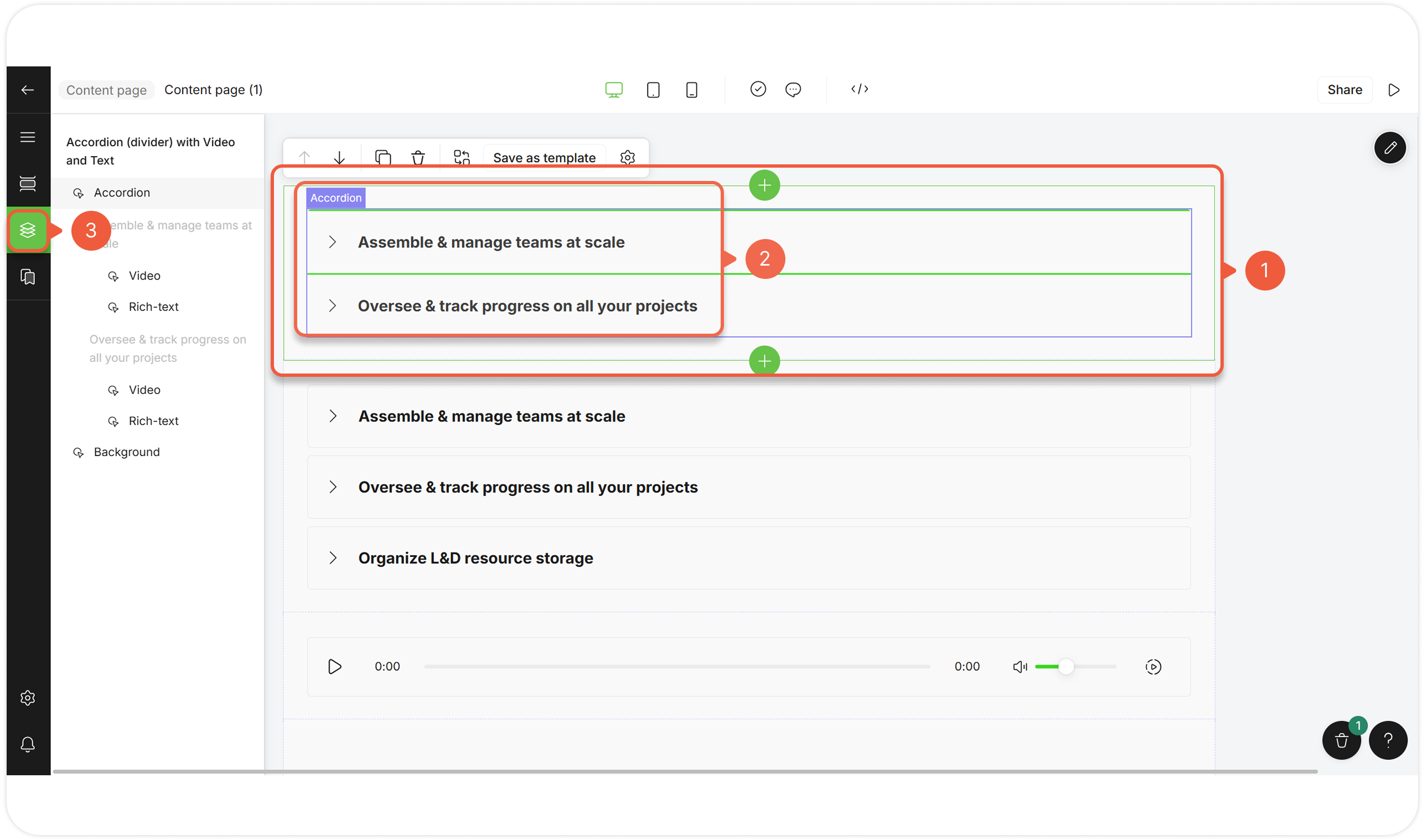This screenshot has width=1423, height=840.
Task: Click the layers icon in left sidebar
Action: pyautogui.click(x=28, y=230)
